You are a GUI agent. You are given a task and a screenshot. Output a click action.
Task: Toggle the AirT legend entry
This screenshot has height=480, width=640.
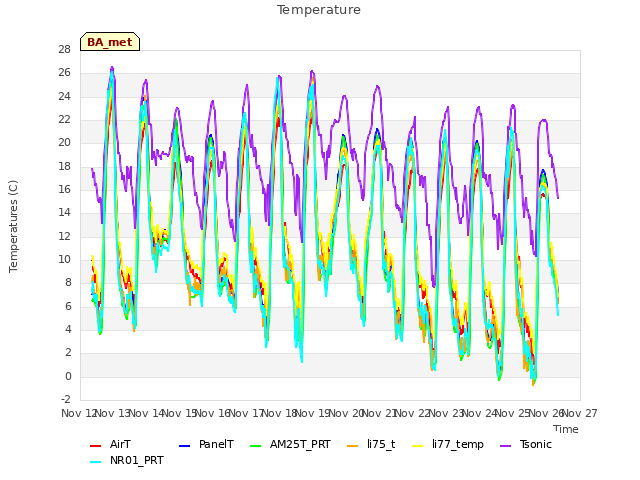[x=110, y=444]
